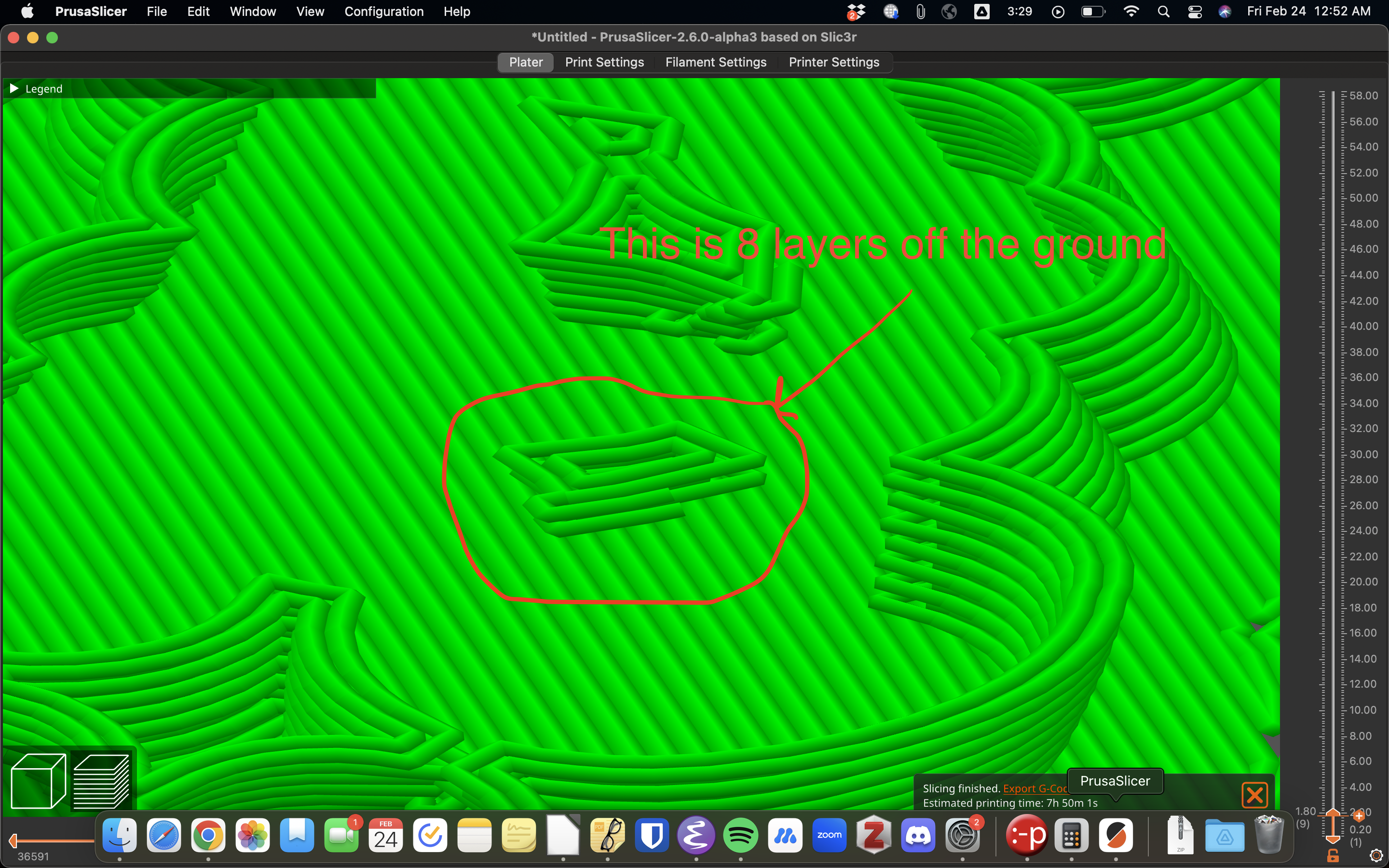Open the Print Settings tab

click(604, 62)
